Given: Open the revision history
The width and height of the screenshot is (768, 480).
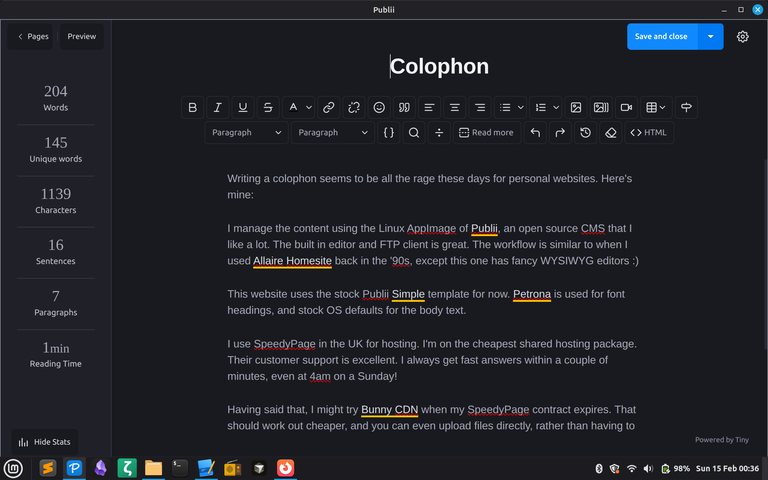Looking at the screenshot, I should point(585,133).
